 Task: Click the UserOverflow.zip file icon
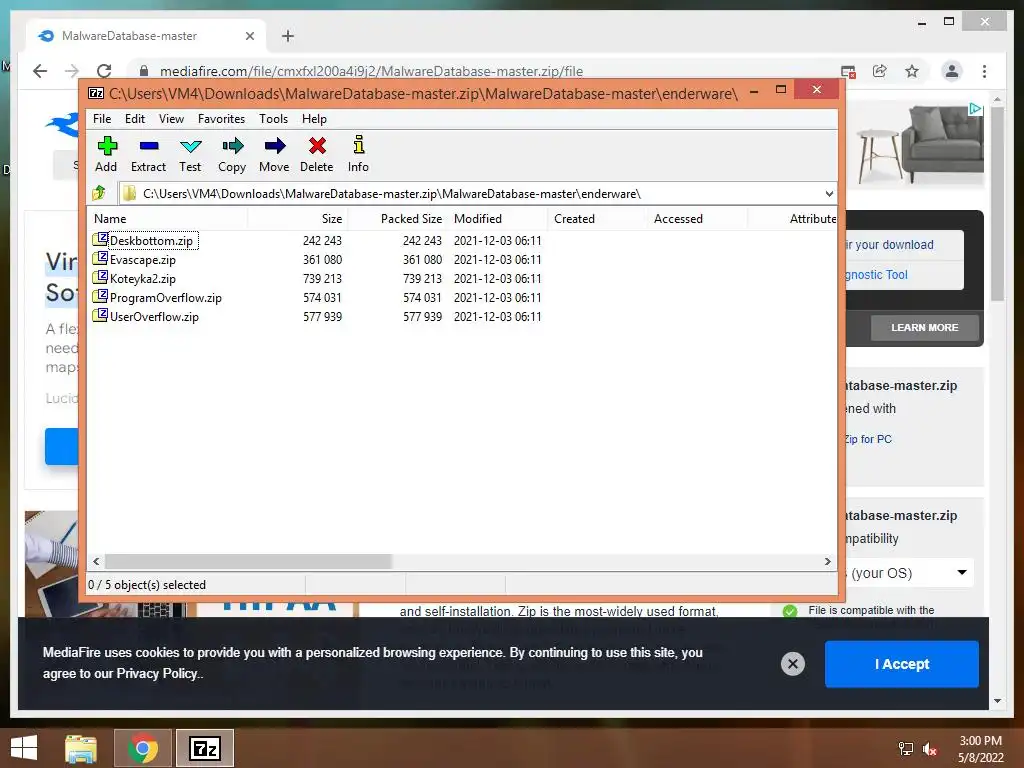pyautogui.click(x=100, y=315)
